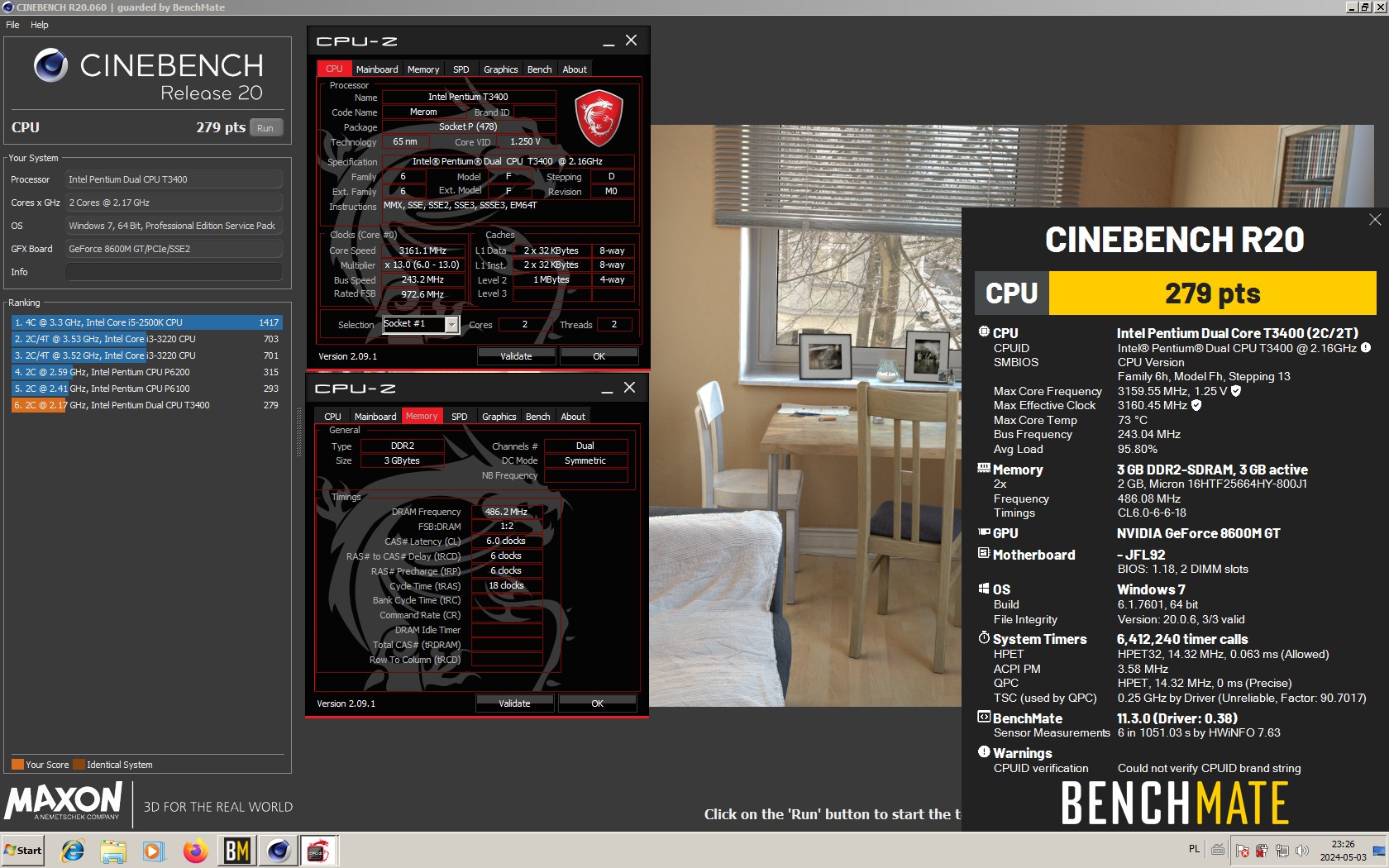Click Validate in the upper CPU-Z window
Viewport: 1389px width, 868px height.
pyautogui.click(x=517, y=356)
